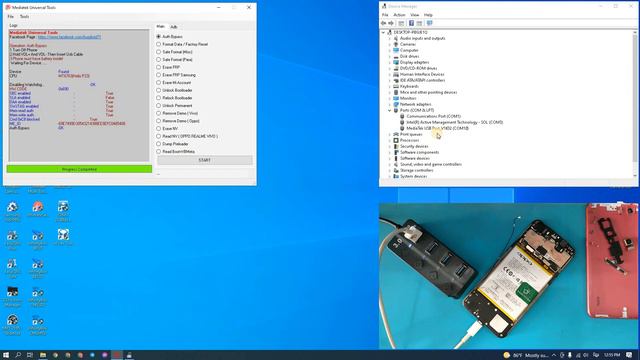Open Action menu in Device Manager

399,15
